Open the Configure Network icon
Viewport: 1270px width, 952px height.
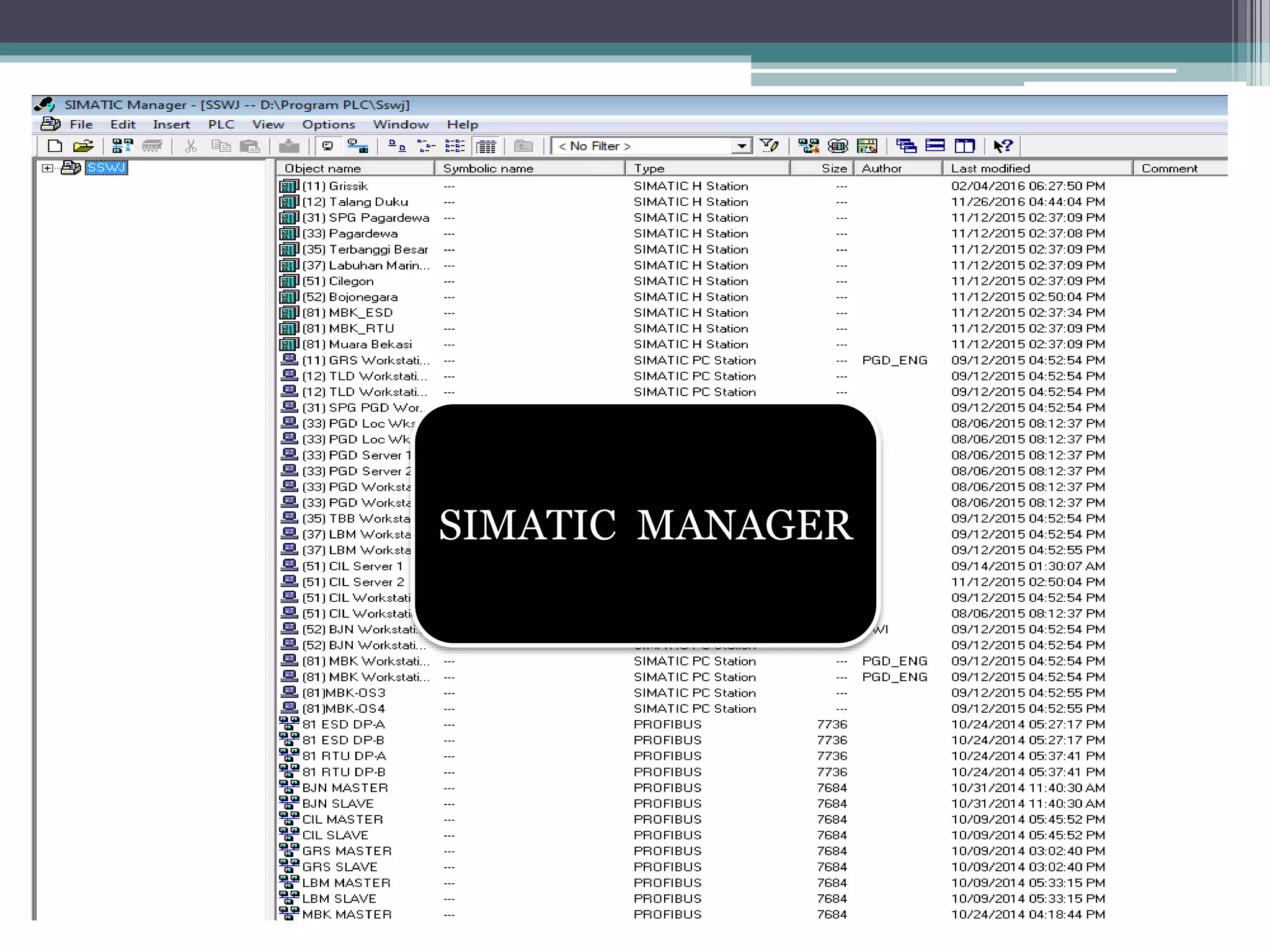point(808,146)
